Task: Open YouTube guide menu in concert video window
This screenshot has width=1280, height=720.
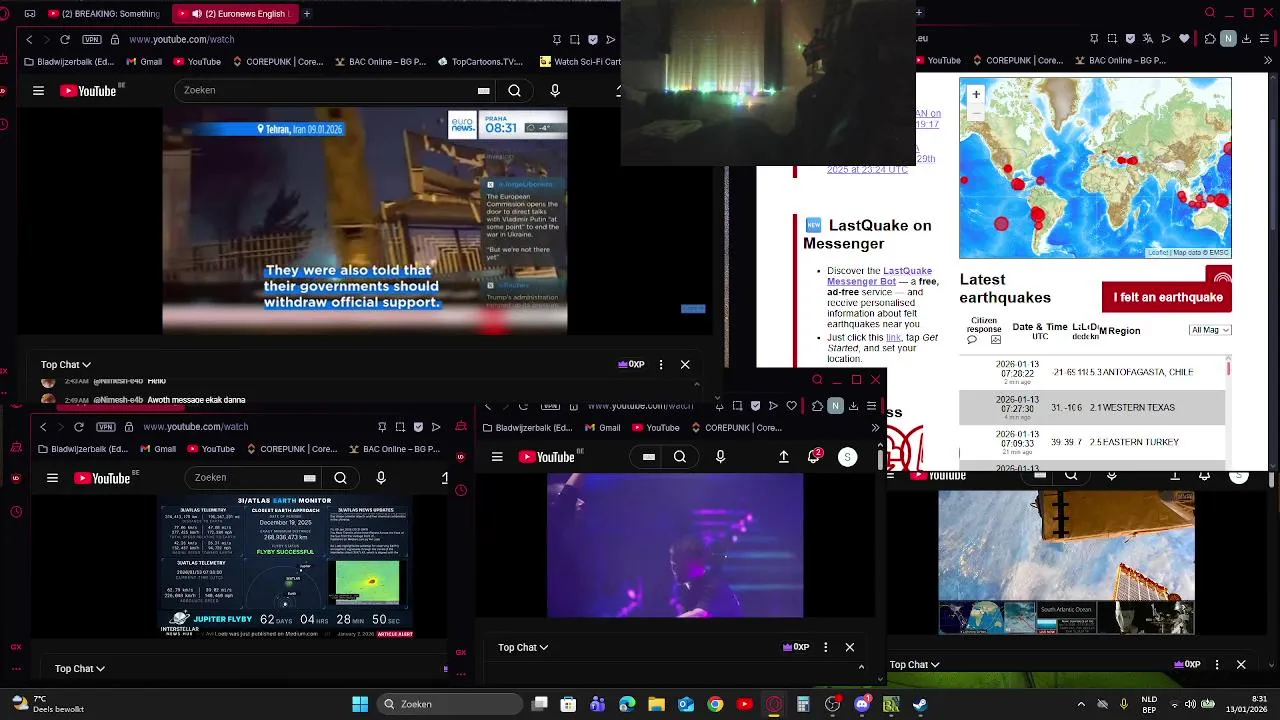Action: (497, 457)
